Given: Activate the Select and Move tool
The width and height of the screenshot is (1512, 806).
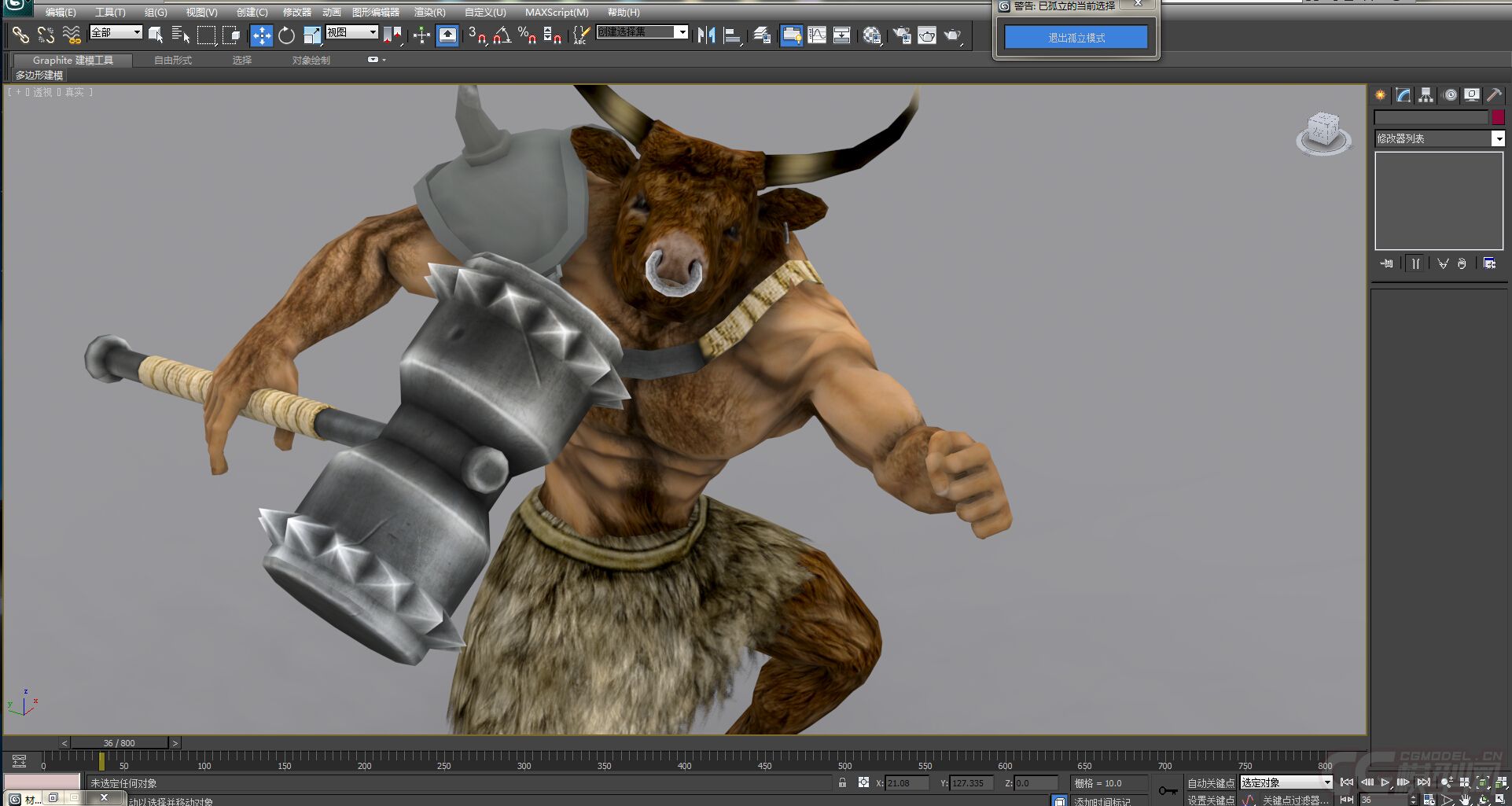Looking at the screenshot, I should point(261,35).
